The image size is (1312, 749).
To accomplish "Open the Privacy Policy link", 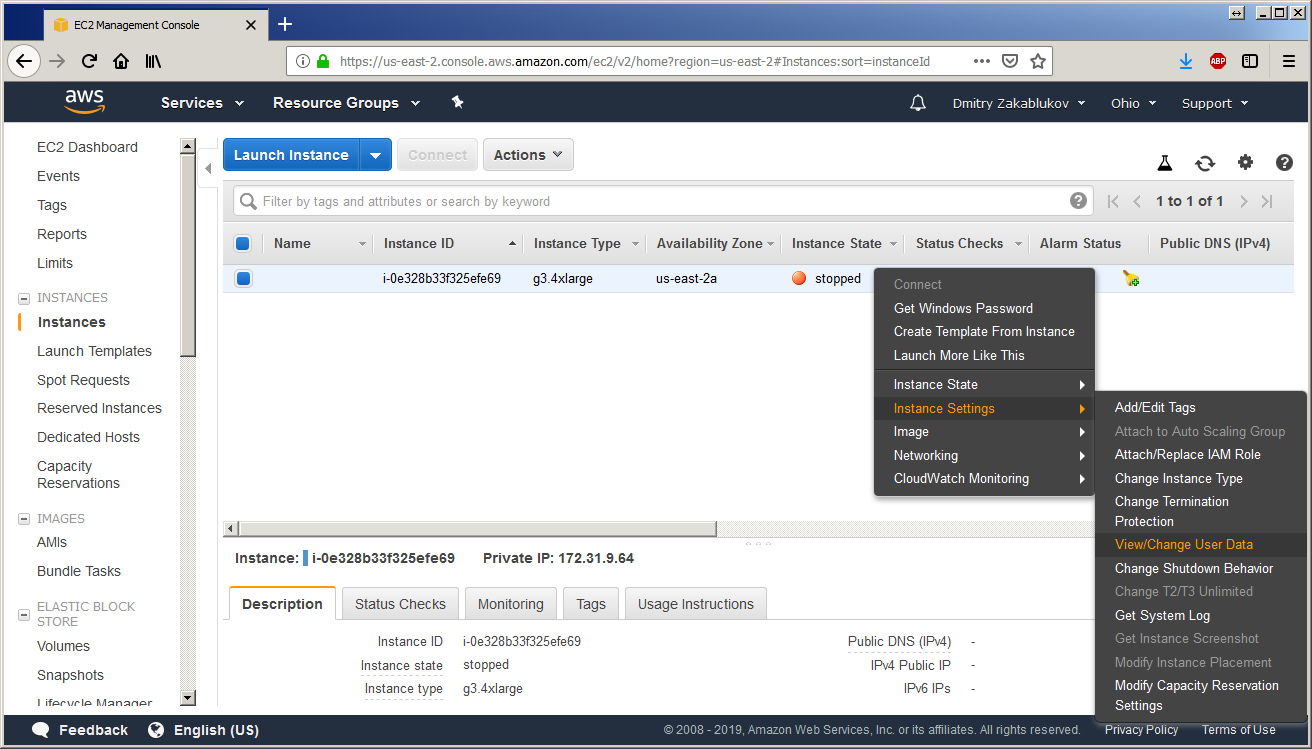I will tap(1141, 730).
